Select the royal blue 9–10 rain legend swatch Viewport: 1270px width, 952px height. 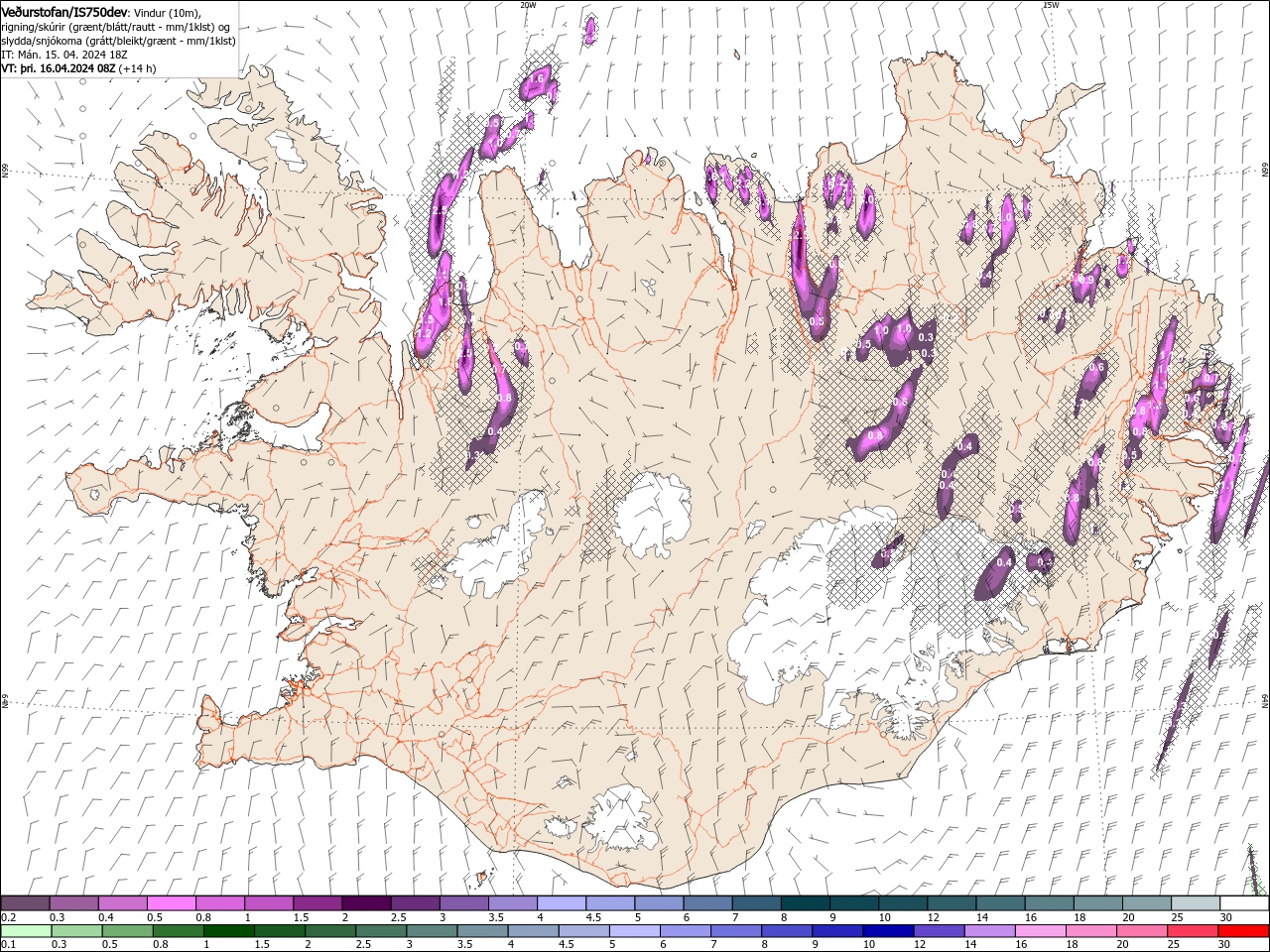click(x=835, y=931)
